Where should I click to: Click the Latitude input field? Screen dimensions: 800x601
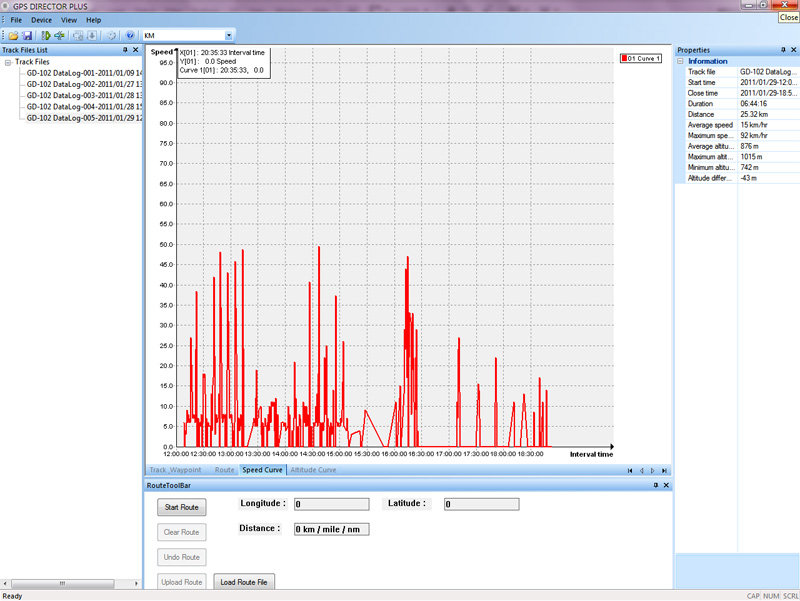pos(482,504)
